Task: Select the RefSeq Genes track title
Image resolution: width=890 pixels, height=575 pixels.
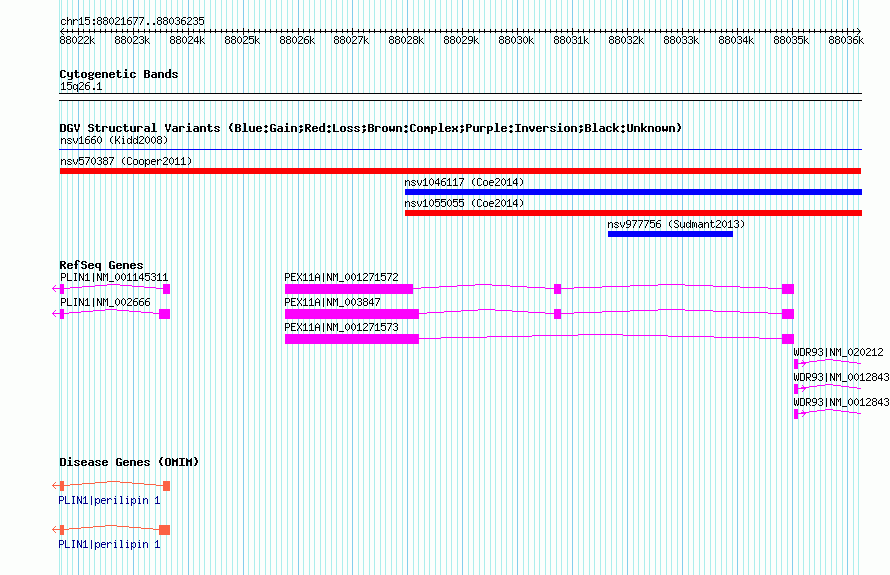Action: point(101,265)
